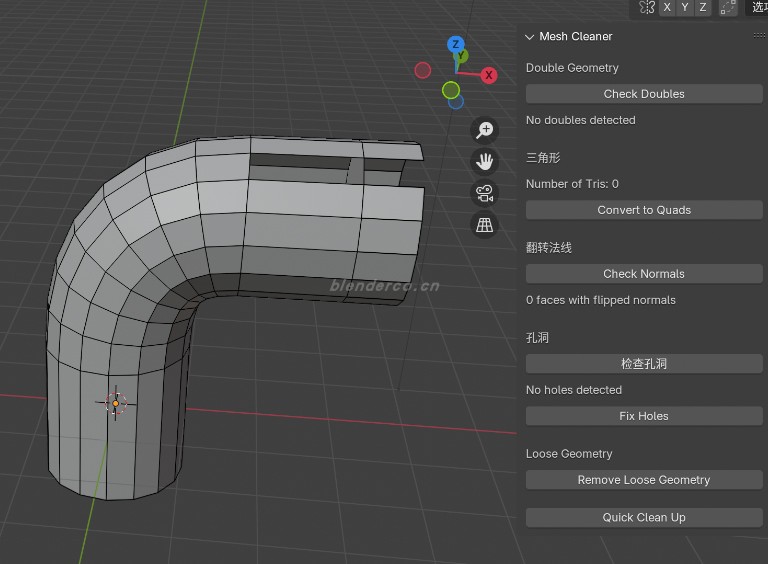This screenshot has height=564, width=768.
Task: Click the red X axis gizmo ball
Action: 488,75
